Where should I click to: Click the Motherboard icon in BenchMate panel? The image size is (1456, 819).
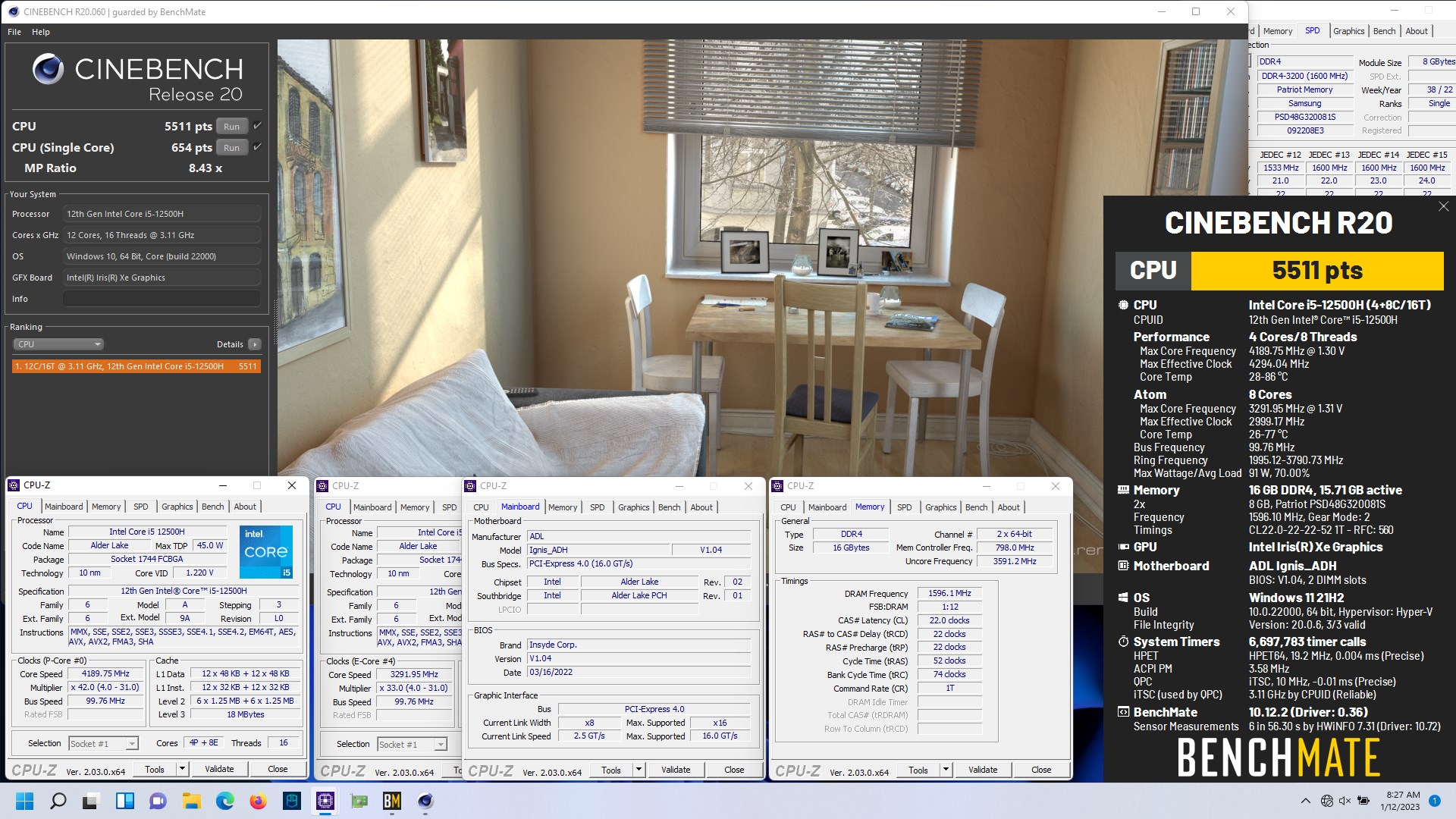click(x=1123, y=566)
